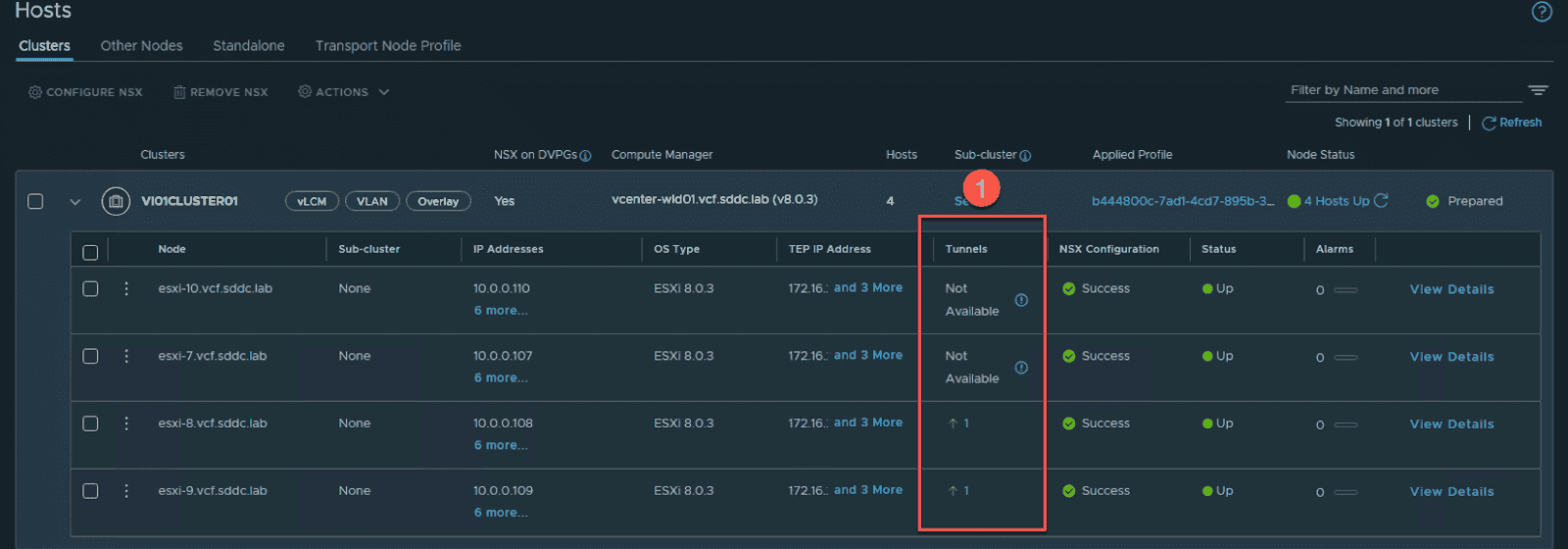Switch to the Other Nodes tab
This screenshot has width=1568, height=549.
[141, 46]
